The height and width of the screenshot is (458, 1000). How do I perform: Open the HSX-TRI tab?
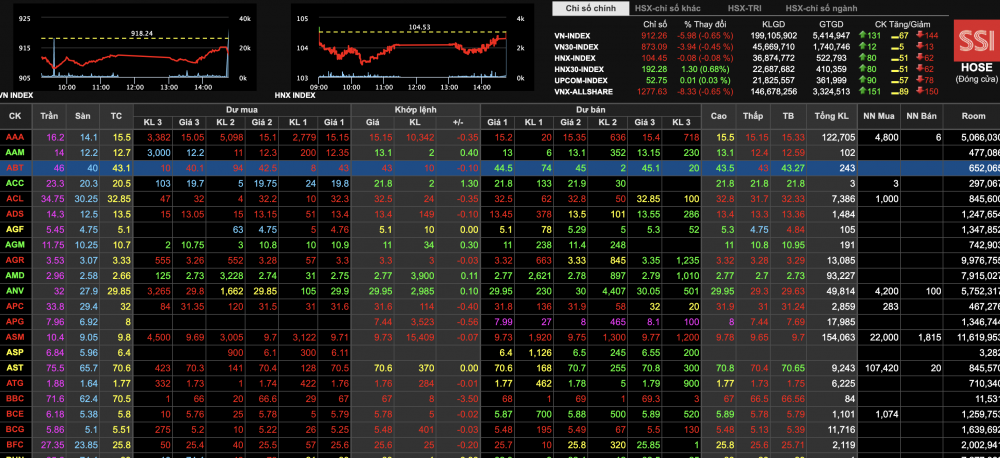(x=743, y=8)
